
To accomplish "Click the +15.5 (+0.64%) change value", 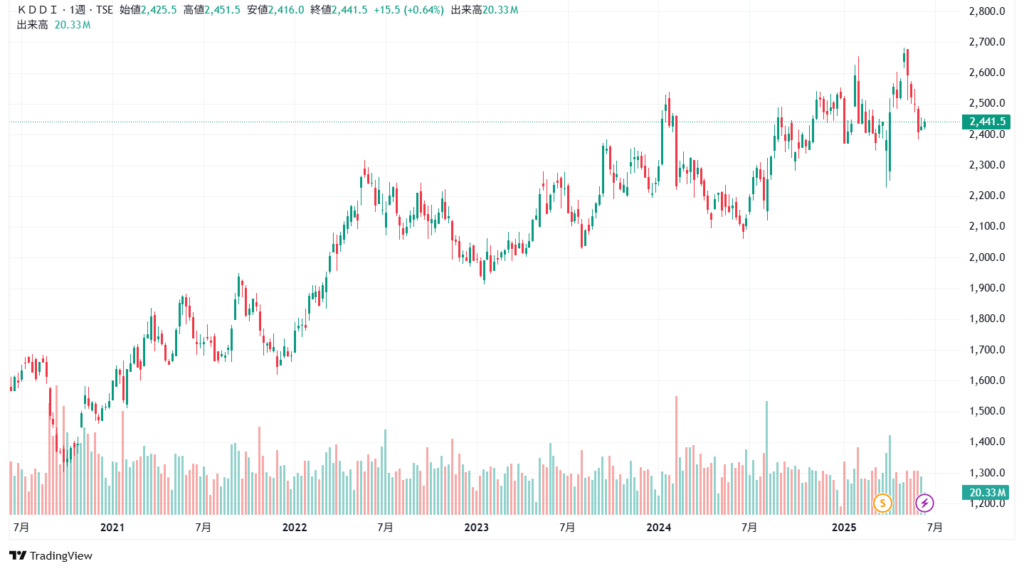I will 408,10.
